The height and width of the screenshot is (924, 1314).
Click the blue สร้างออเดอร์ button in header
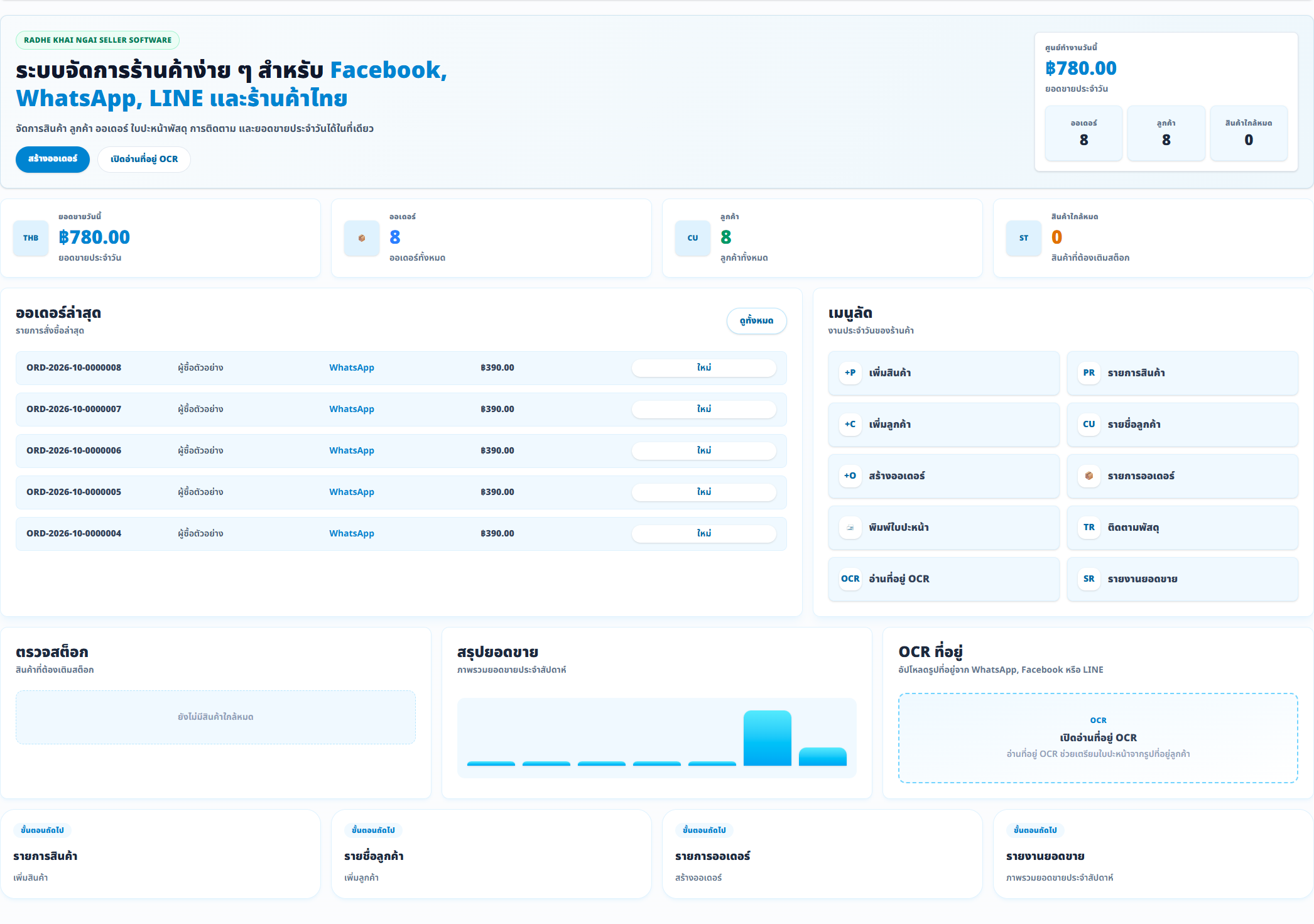[53, 159]
